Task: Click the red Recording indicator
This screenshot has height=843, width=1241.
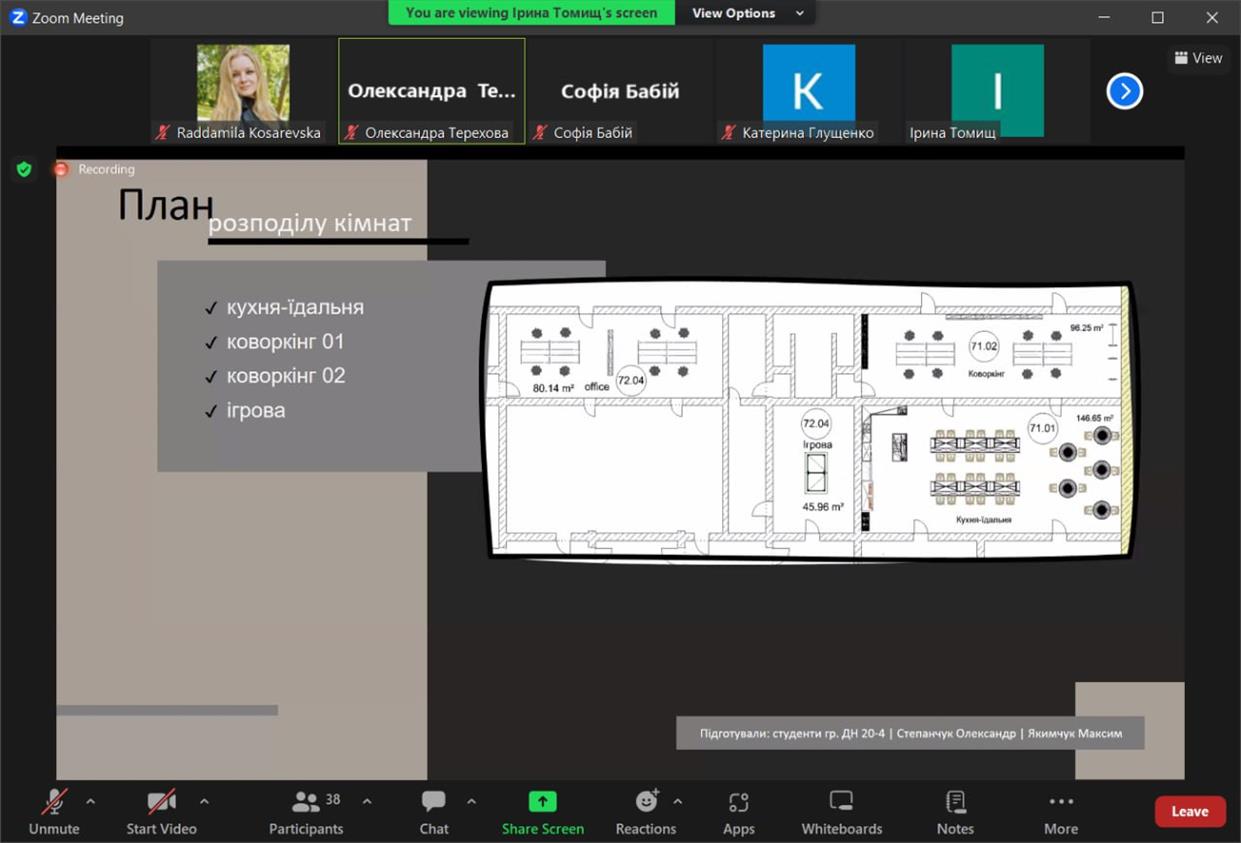Action: [94, 169]
